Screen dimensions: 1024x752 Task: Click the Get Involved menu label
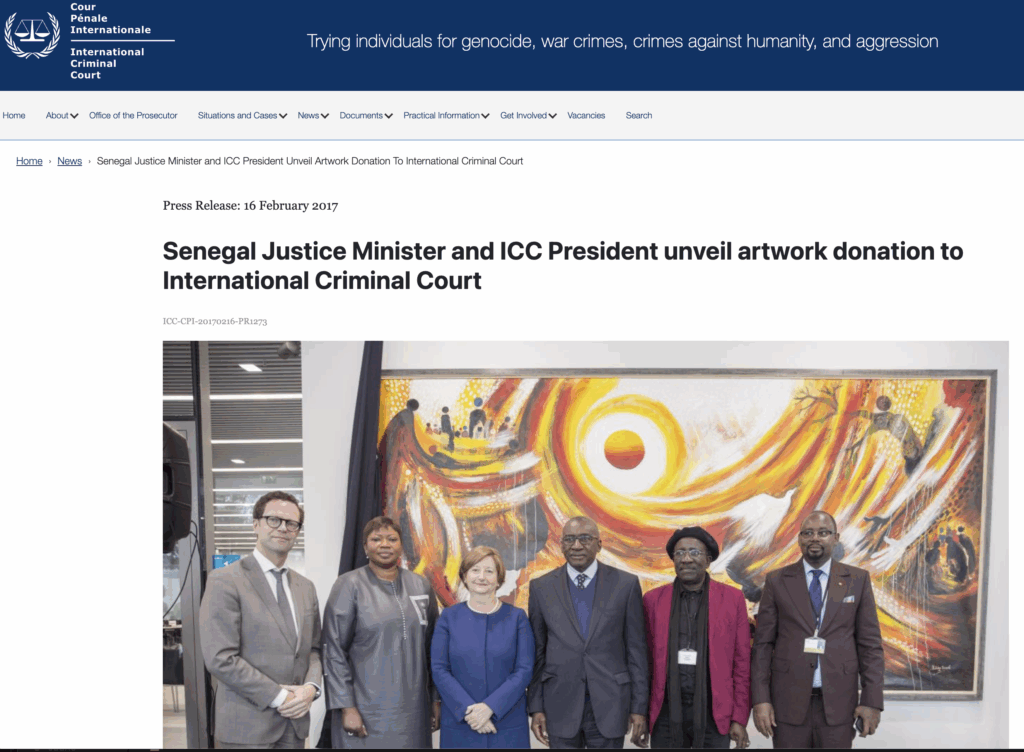coord(523,116)
